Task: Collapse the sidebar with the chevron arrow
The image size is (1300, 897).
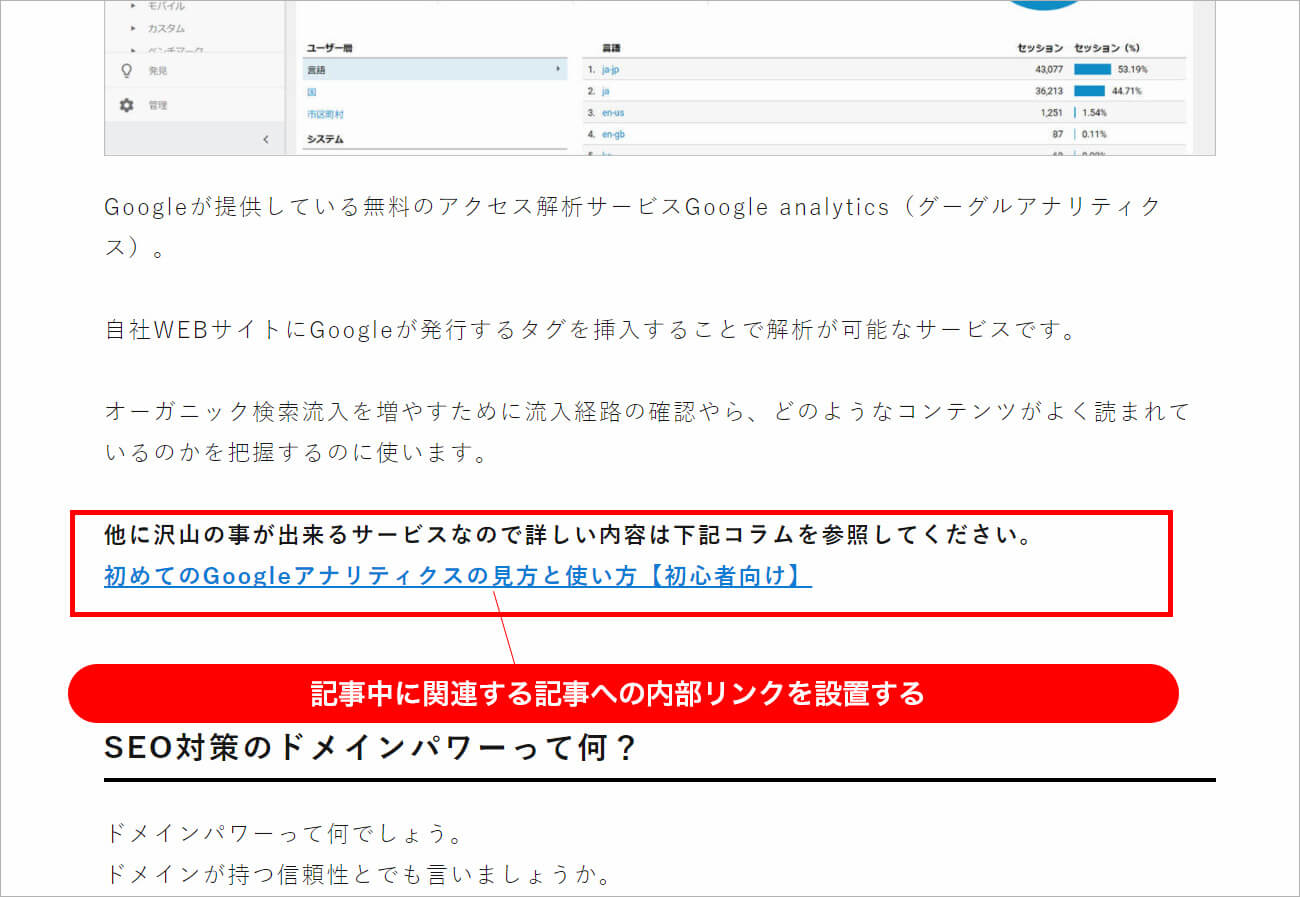Action: click(265, 140)
